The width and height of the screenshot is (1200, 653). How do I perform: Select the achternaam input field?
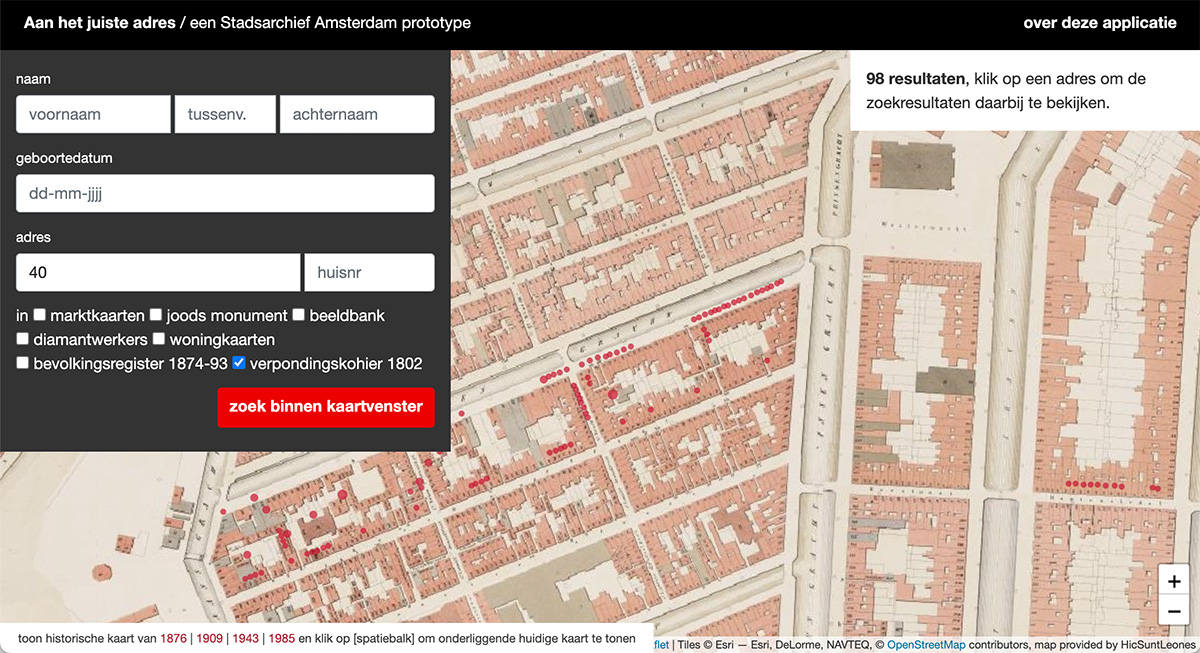(357, 114)
